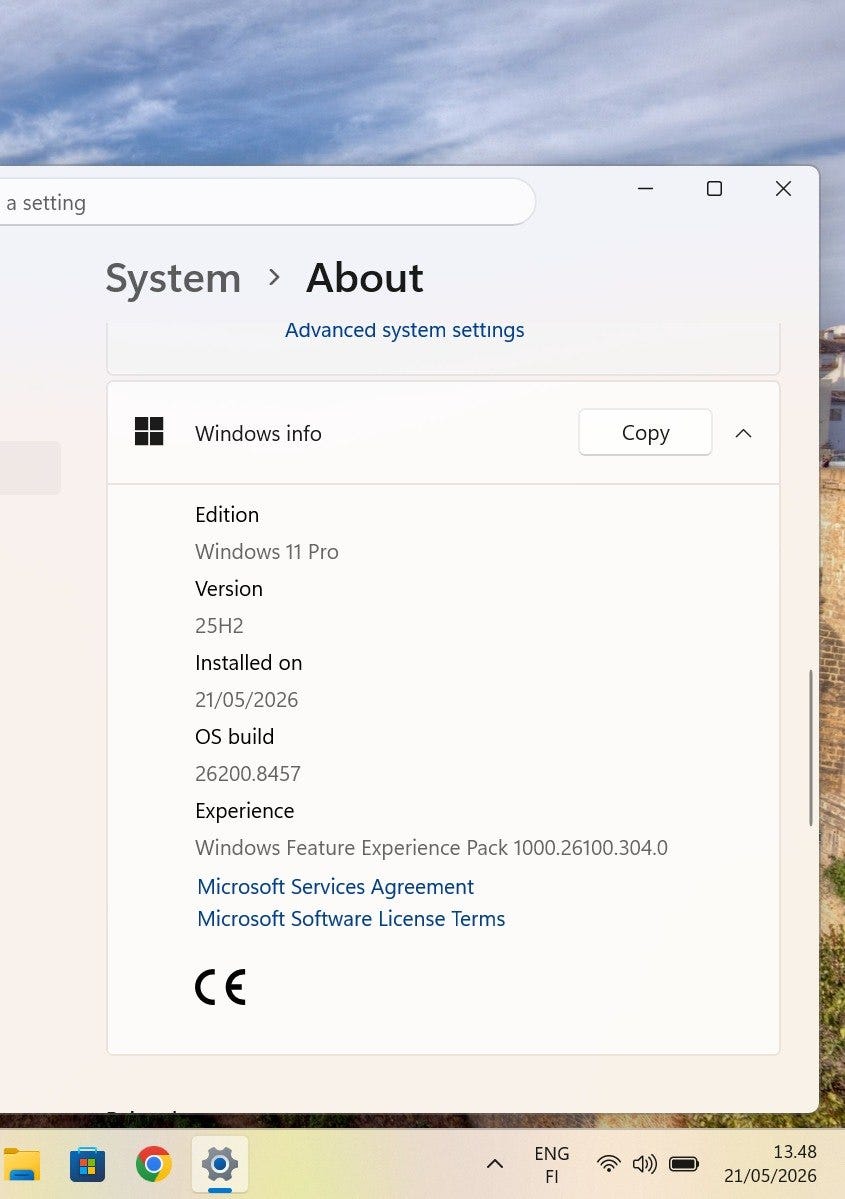Viewport: 845px width, 1199px height.
Task: Copy the Windows info details
Action: point(645,433)
